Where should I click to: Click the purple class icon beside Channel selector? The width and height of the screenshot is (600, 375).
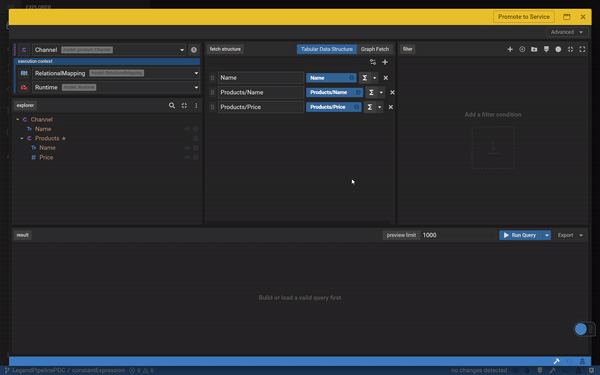[x=24, y=50]
